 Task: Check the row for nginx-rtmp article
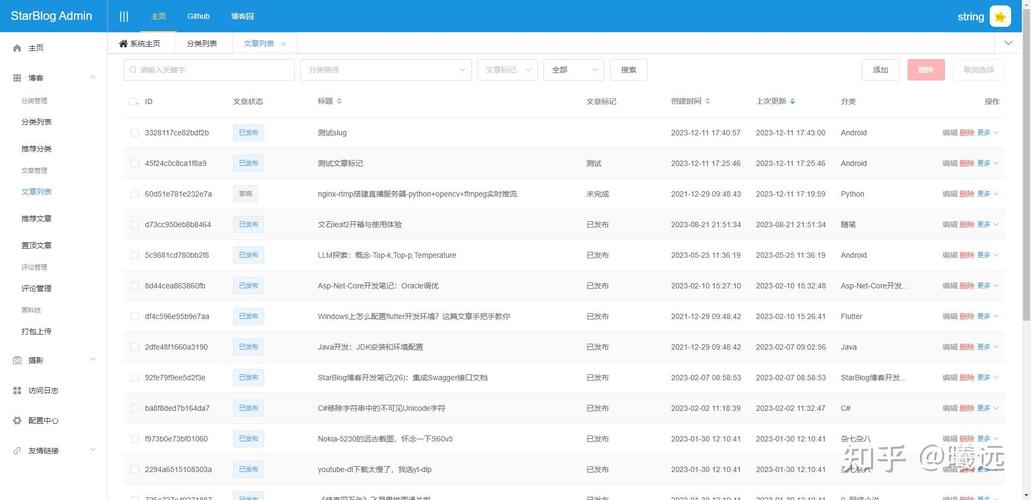[135, 194]
